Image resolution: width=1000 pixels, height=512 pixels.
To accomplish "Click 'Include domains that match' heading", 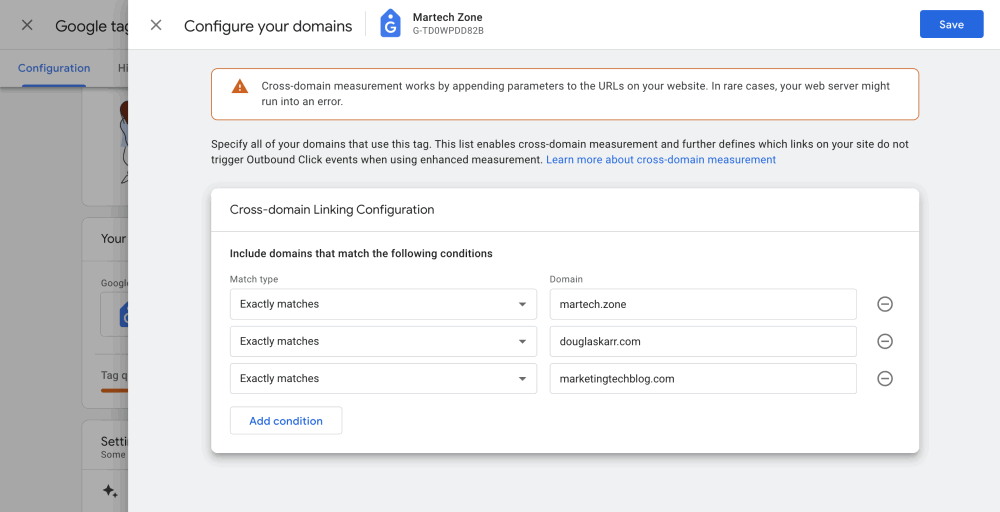I will [x=361, y=254].
